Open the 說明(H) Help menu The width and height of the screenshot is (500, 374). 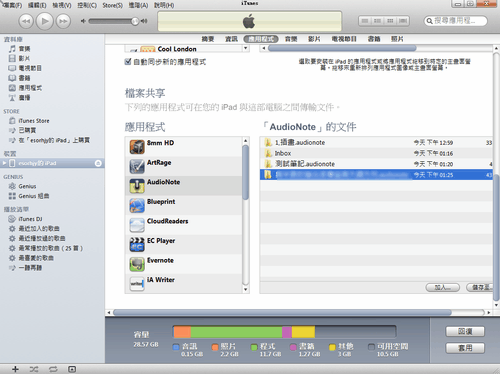click(x=164, y=5)
